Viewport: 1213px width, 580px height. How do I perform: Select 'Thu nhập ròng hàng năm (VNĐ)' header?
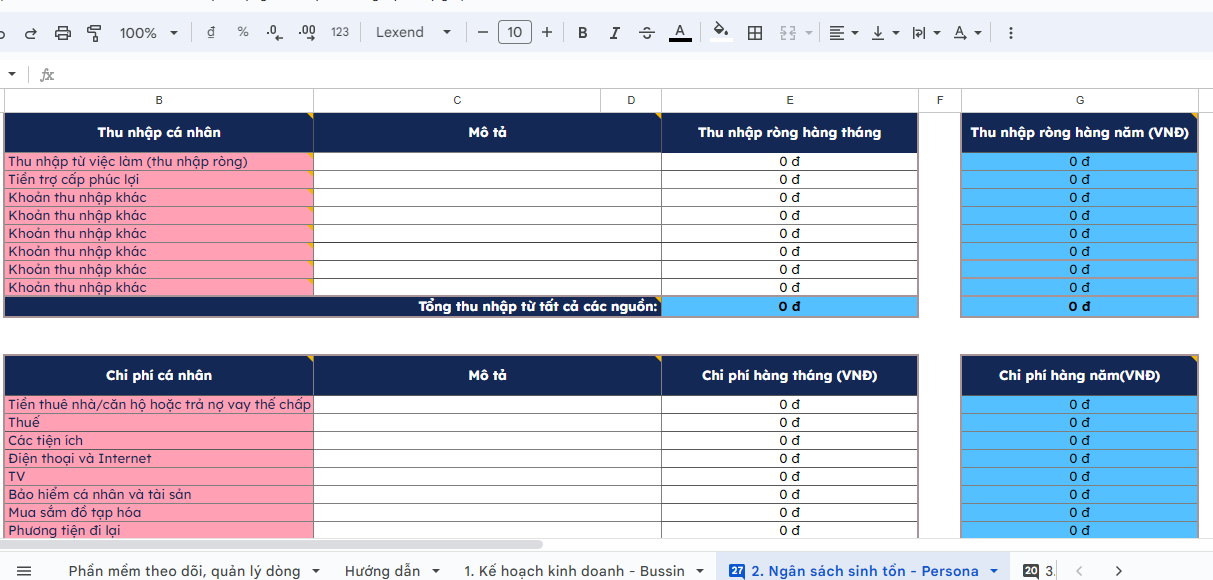tap(1080, 132)
